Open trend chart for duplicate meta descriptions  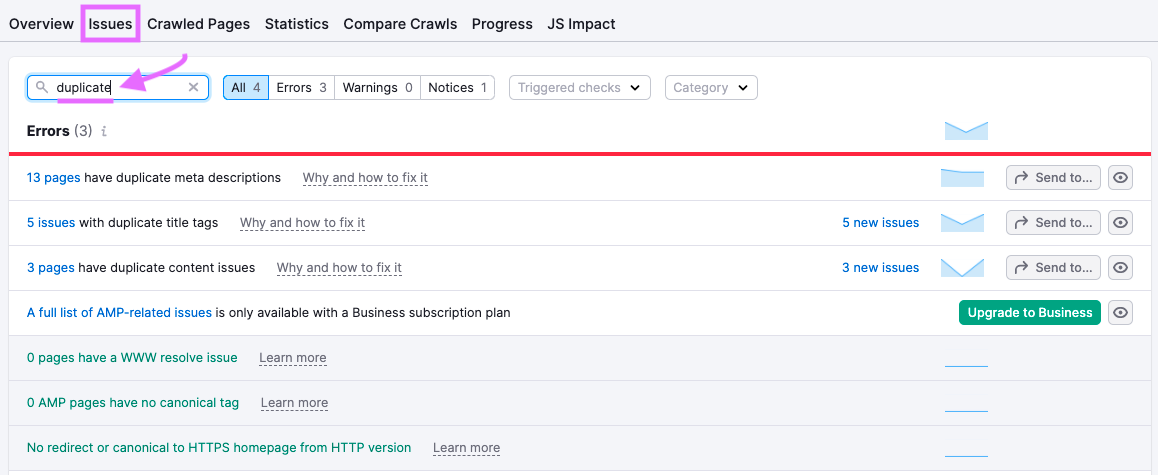962,178
